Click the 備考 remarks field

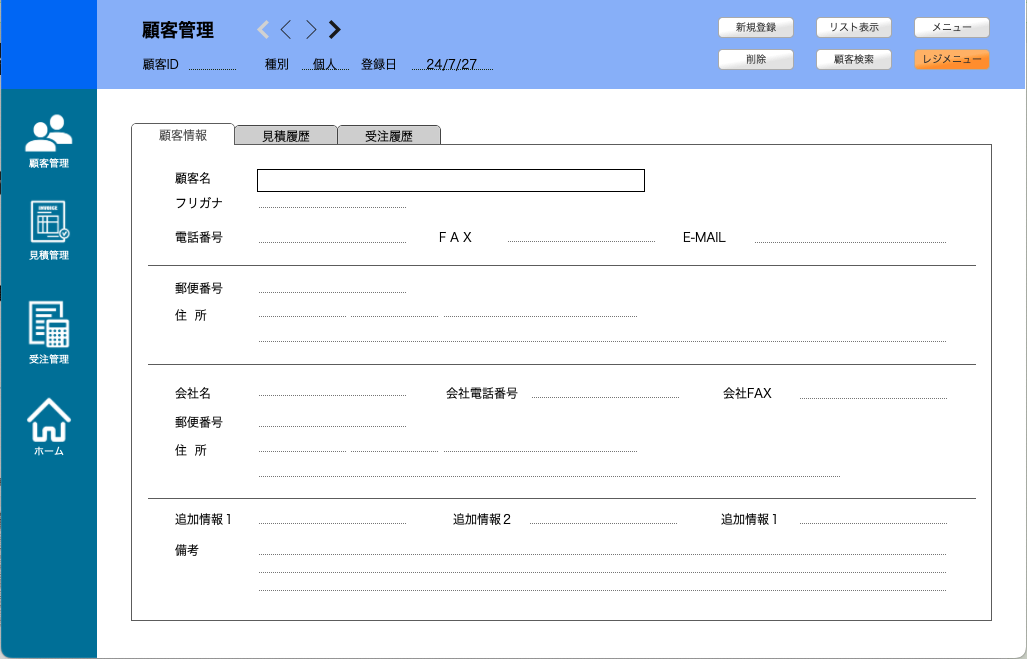pos(600,553)
